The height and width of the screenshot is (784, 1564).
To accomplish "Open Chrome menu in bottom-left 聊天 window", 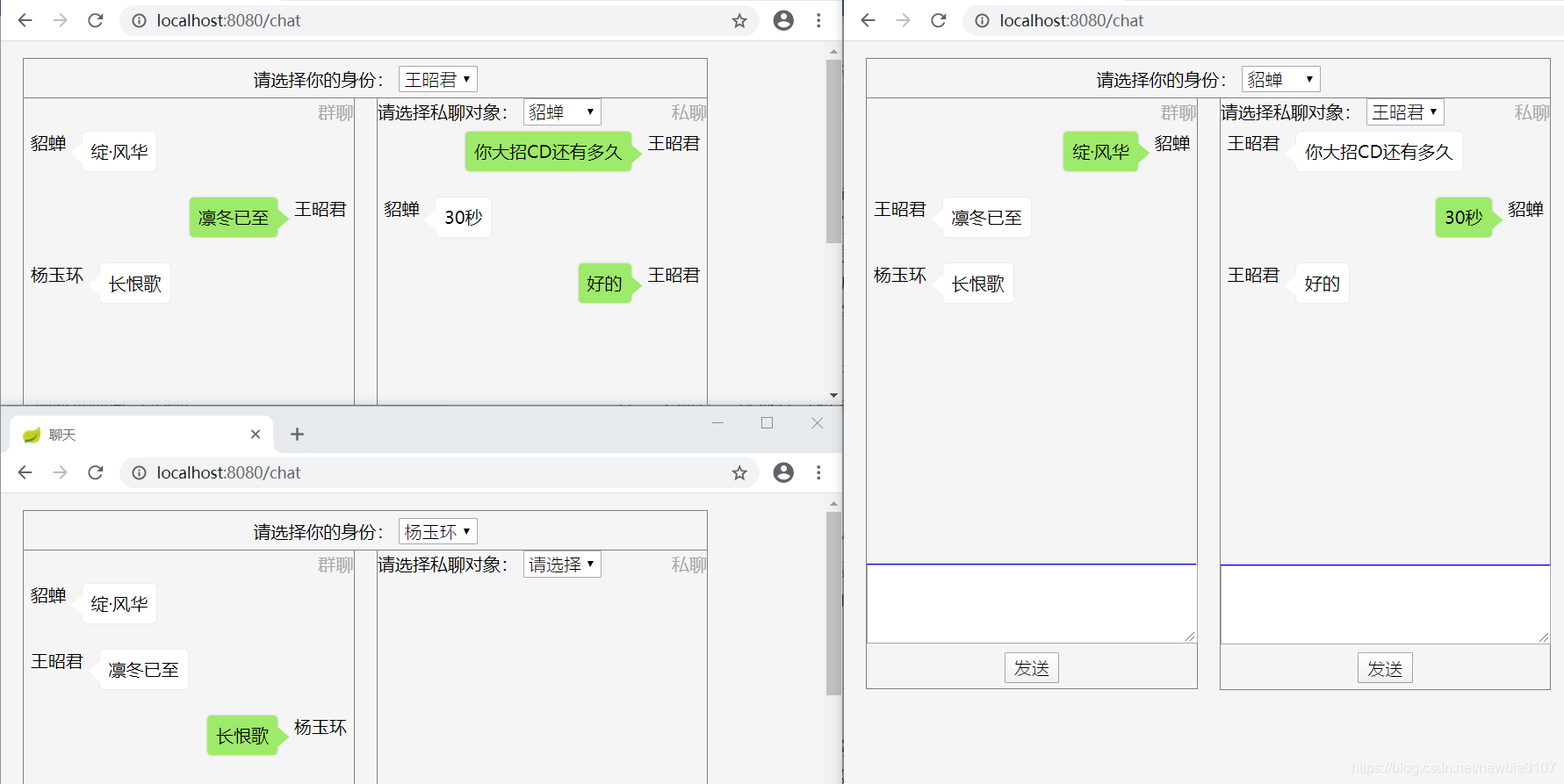I will (x=818, y=472).
